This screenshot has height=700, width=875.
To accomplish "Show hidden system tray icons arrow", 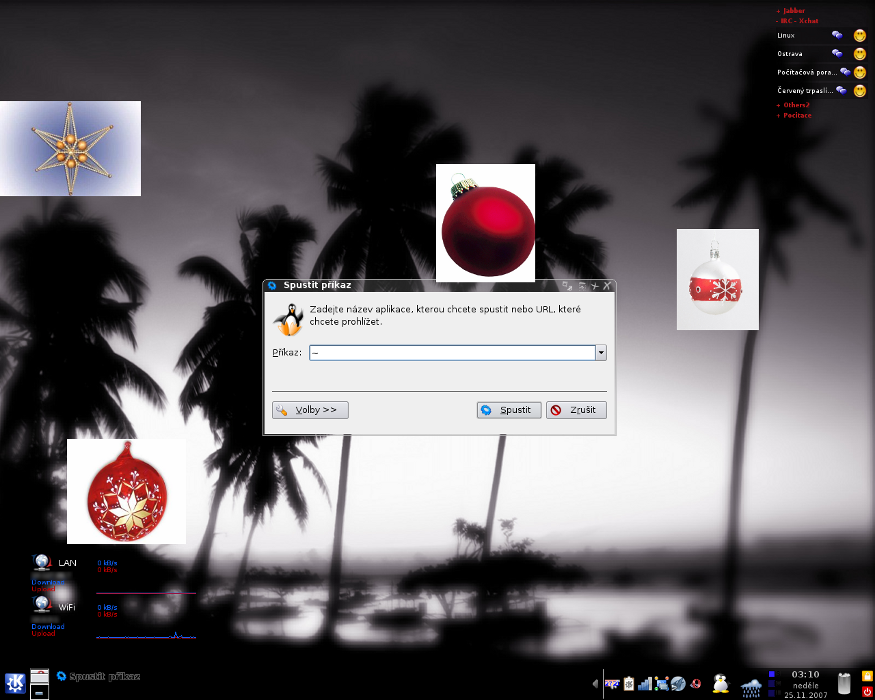I will coord(596,684).
